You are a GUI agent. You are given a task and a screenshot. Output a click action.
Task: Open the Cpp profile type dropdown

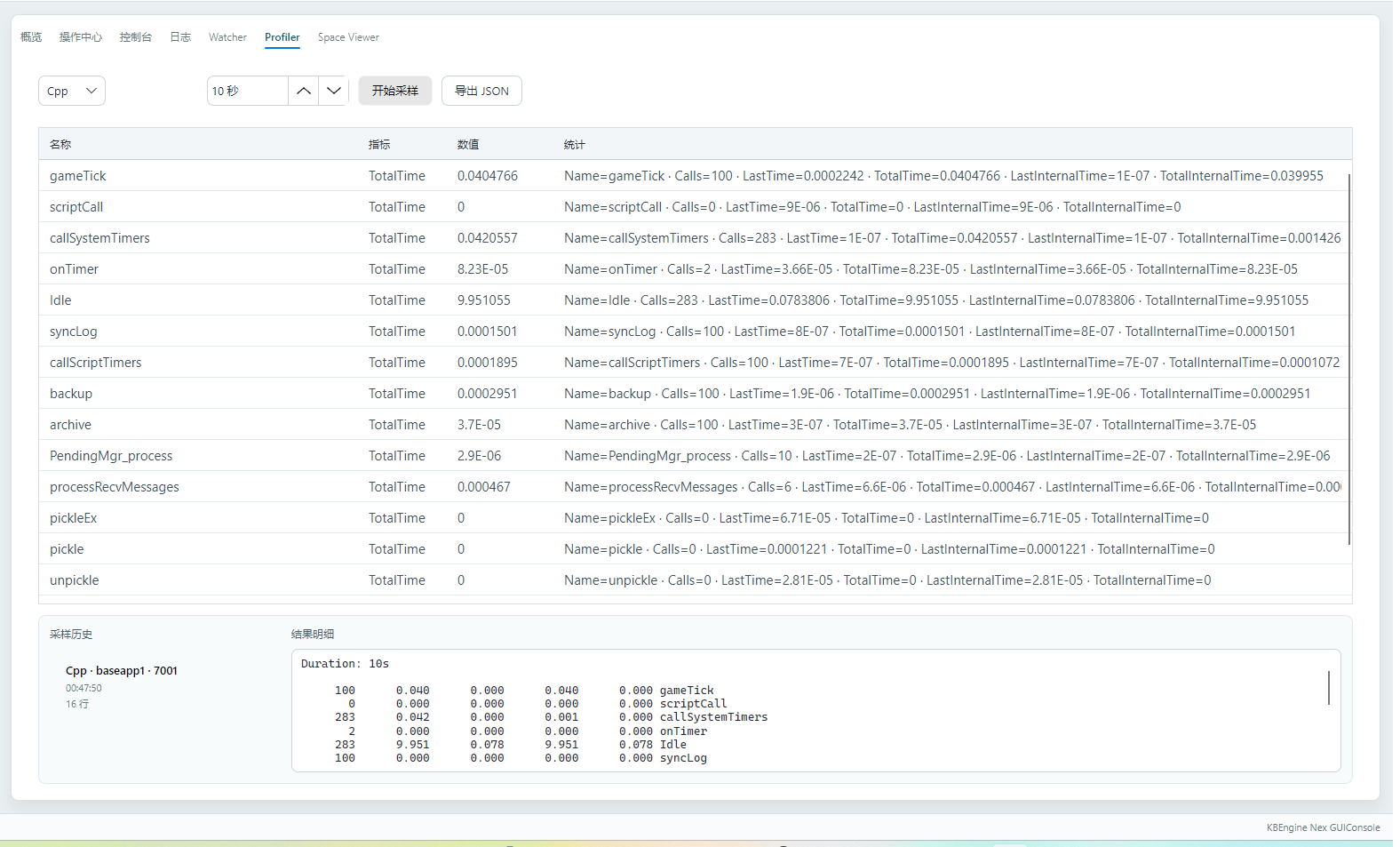coord(72,91)
